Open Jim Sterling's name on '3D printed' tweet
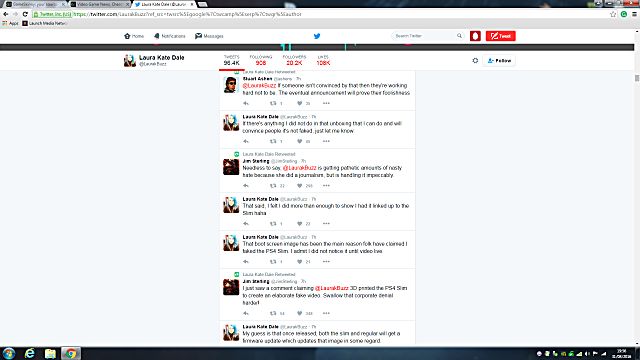Screen dimensions: 640x360 click(256, 281)
